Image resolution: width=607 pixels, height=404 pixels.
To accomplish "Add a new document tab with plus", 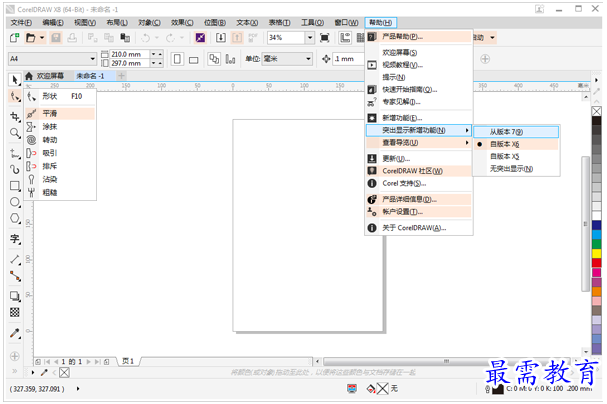I will click(121, 76).
